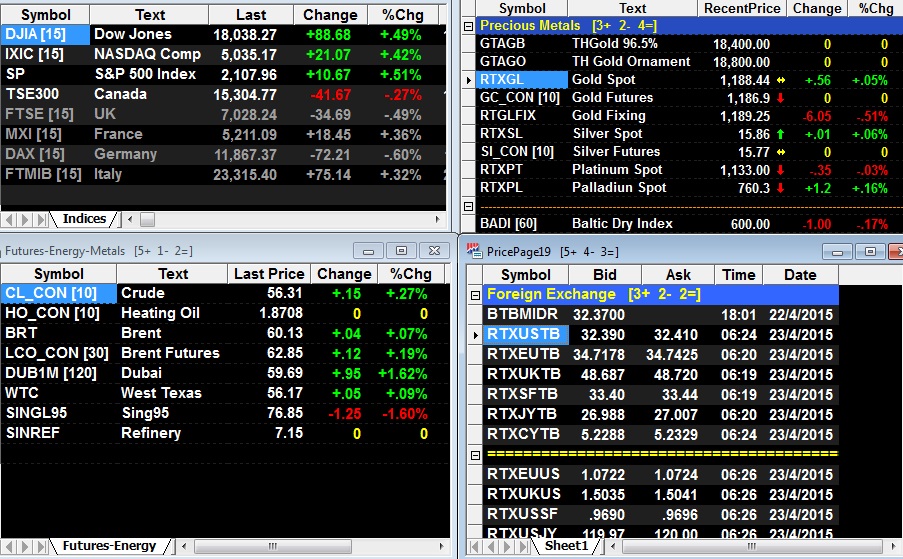This screenshot has height=559, width=903.
Task: Maximize the PricePage19 window
Action: tap(870, 251)
